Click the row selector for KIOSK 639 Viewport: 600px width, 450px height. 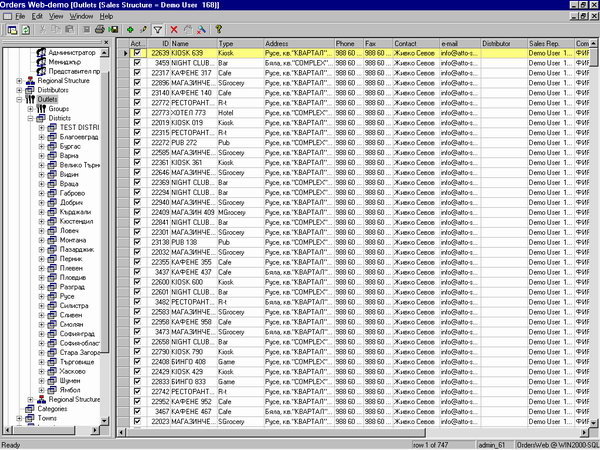123,53
